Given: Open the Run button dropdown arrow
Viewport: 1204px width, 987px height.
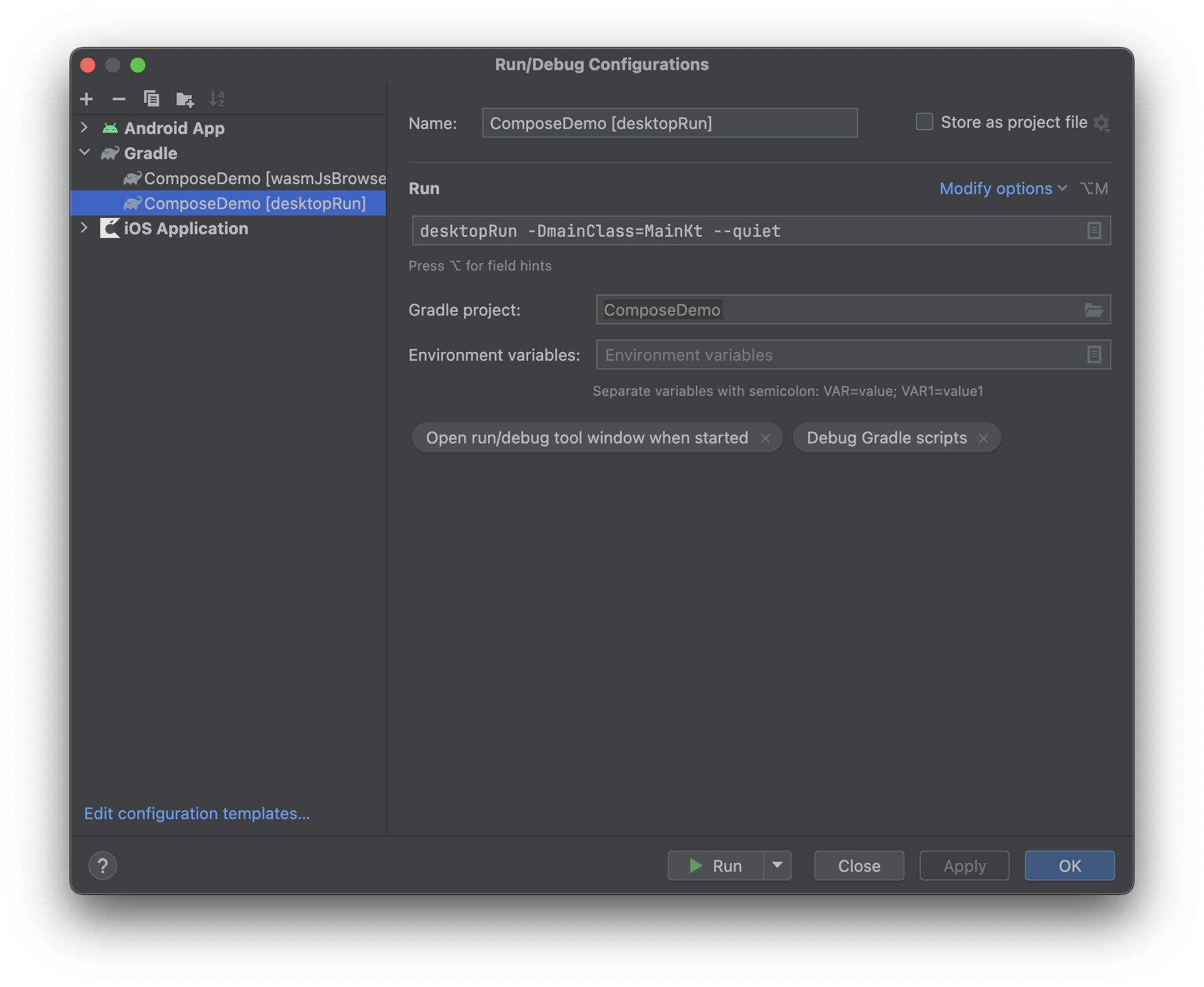Looking at the screenshot, I should tap(777, 866).
